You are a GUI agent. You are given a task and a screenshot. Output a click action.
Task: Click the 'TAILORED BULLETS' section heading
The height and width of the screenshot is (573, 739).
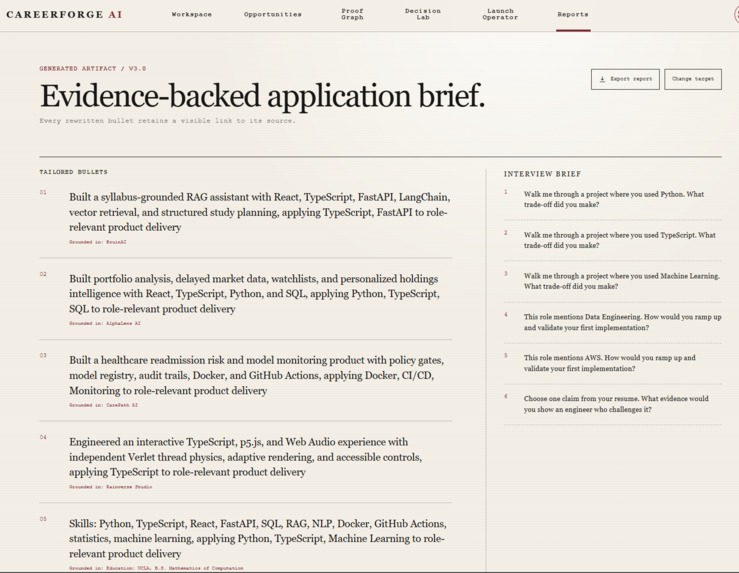pos(73,172)
